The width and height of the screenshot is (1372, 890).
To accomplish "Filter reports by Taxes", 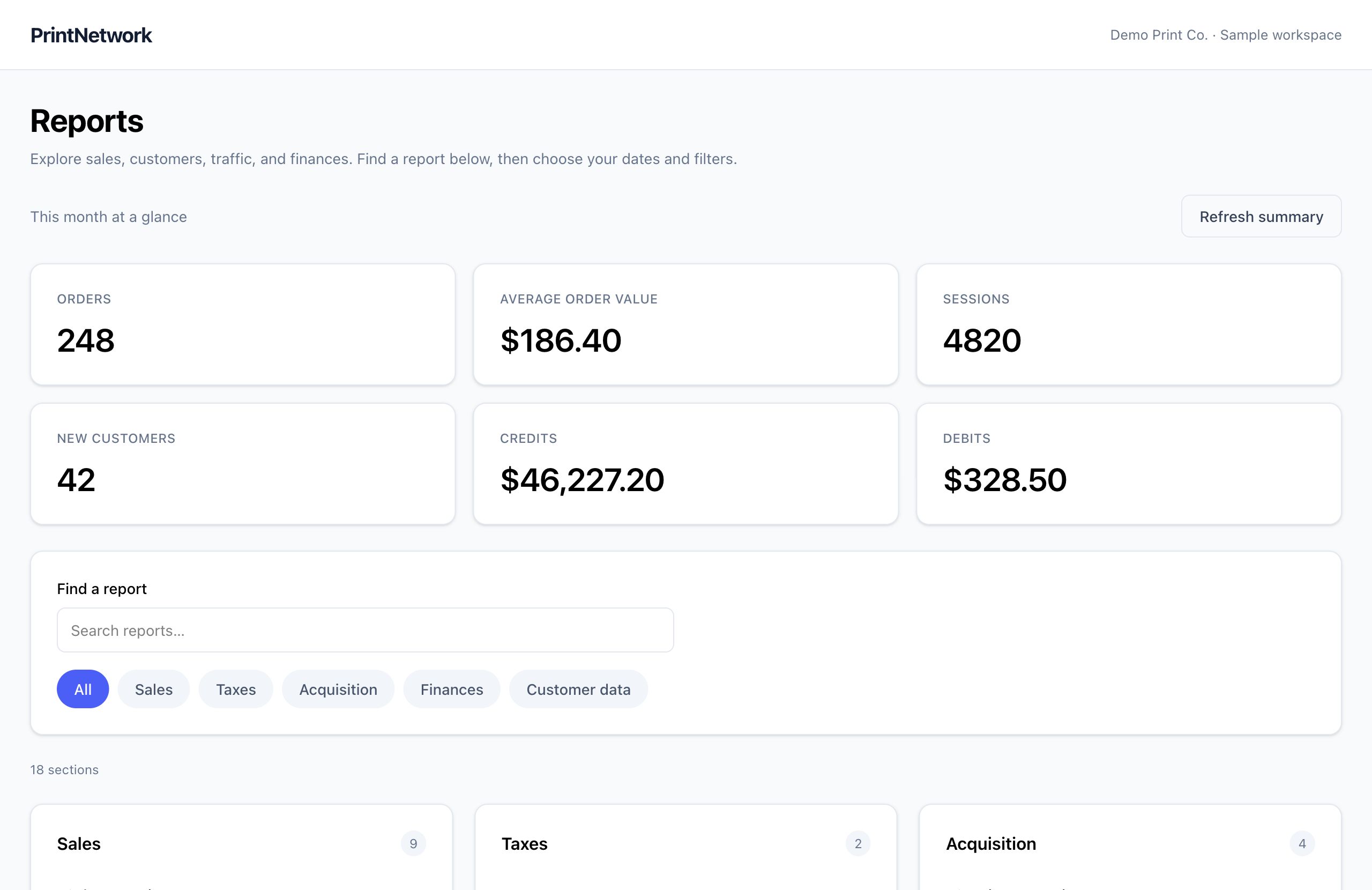I will [x=236, y=689].
